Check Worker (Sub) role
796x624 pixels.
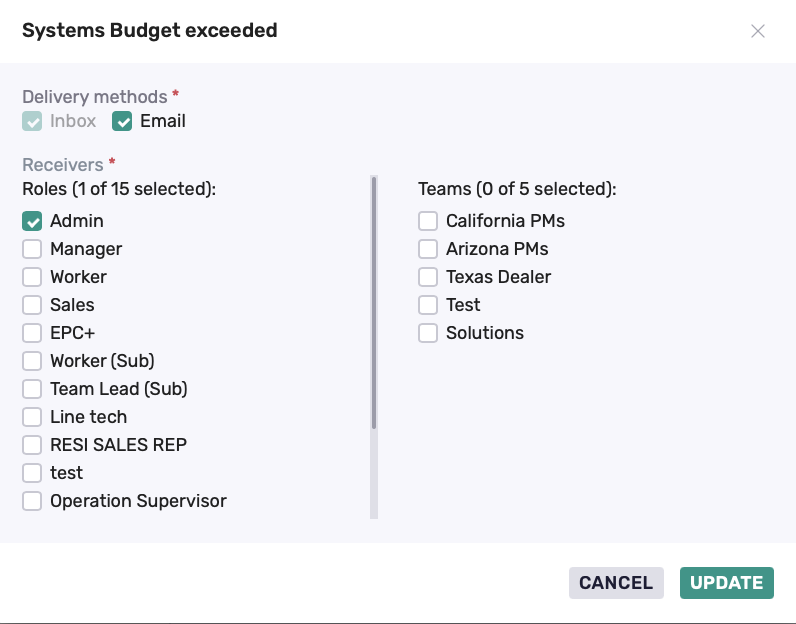(x=32, y=361)
